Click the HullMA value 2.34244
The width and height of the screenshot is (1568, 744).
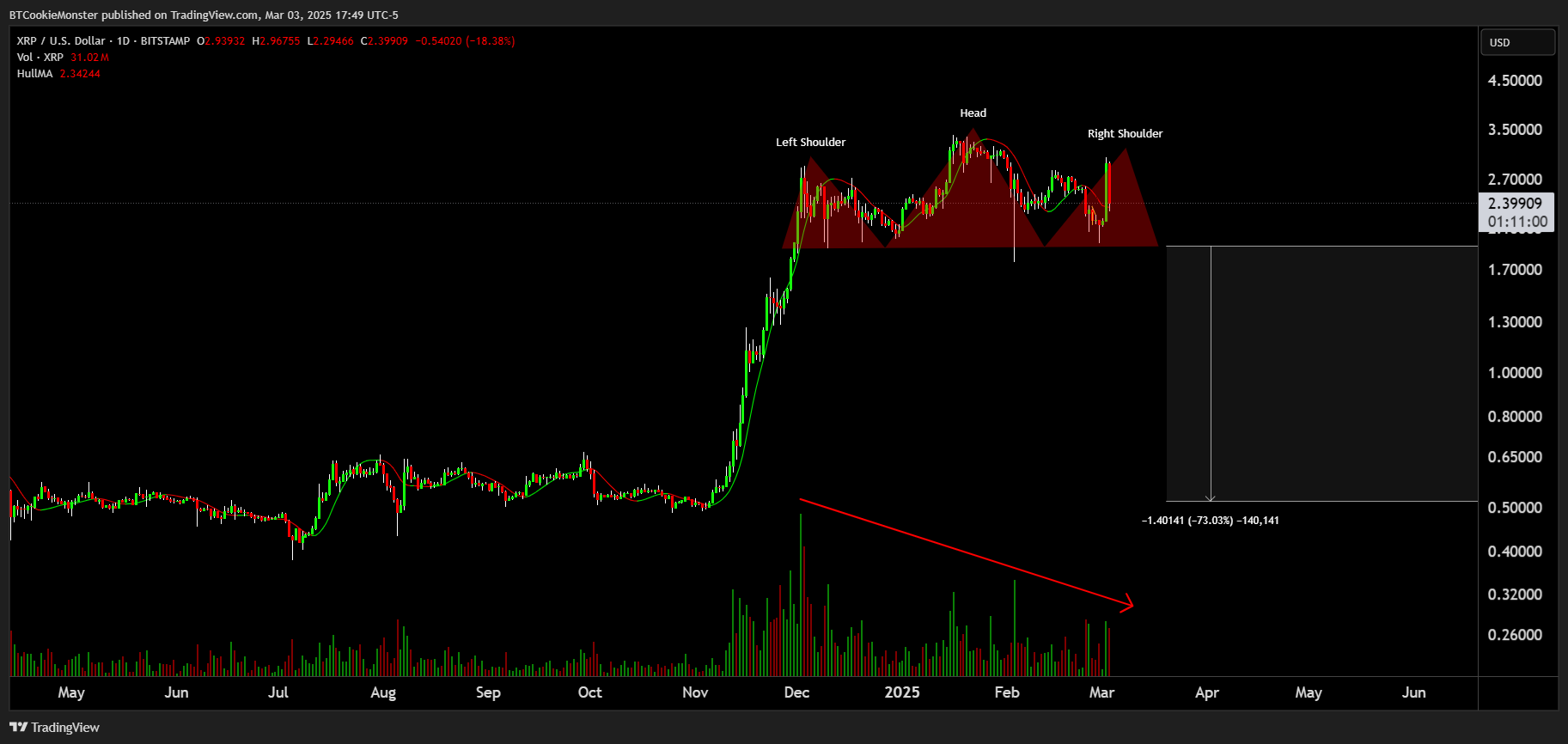click(x=80, y=73)
